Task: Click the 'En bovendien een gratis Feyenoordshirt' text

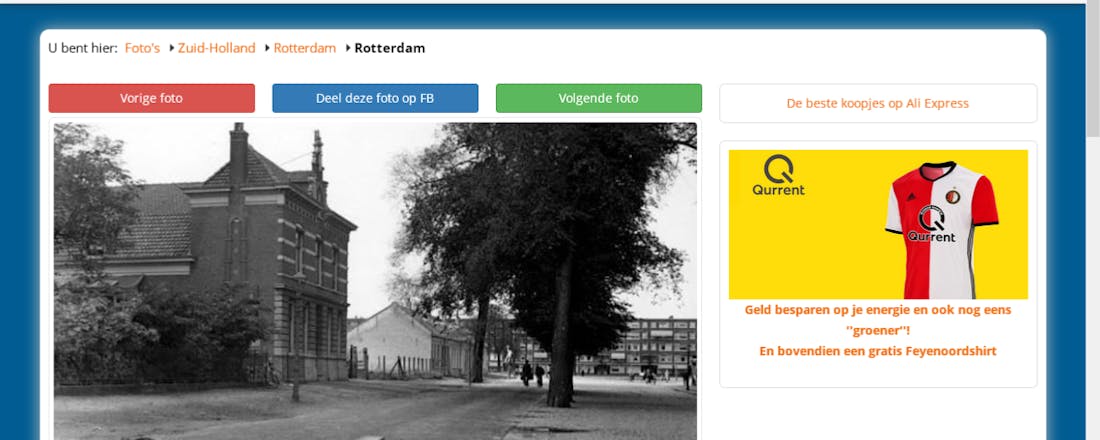Action: coord(878,351)
